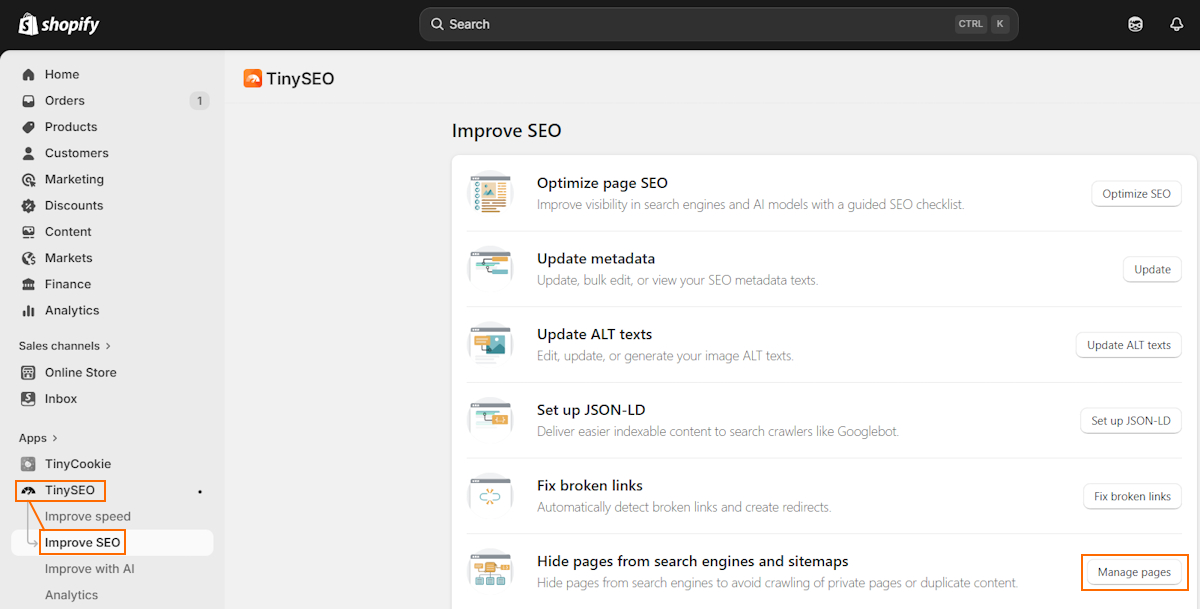Open the notifications bell
The height and width of the screenshot is (609, 1200).
click(x=1176, y=23)
